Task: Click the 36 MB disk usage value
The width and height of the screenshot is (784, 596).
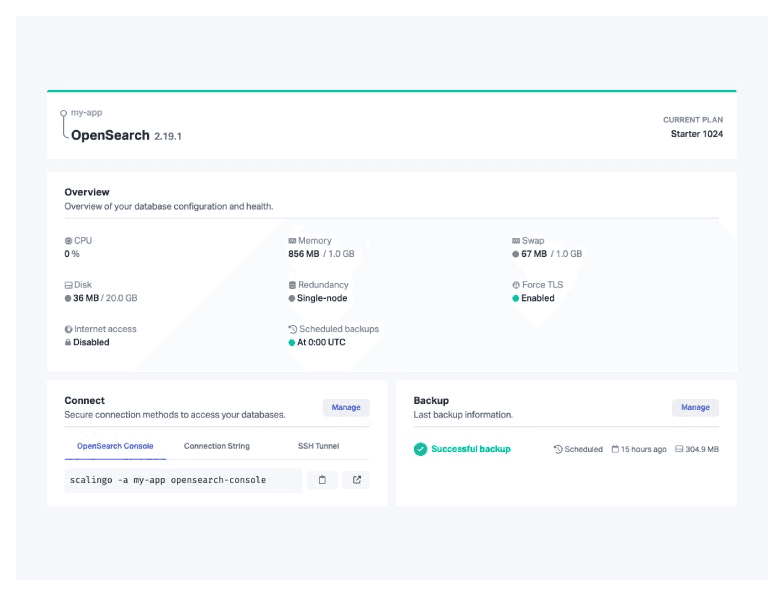Action: coord(86,298)
